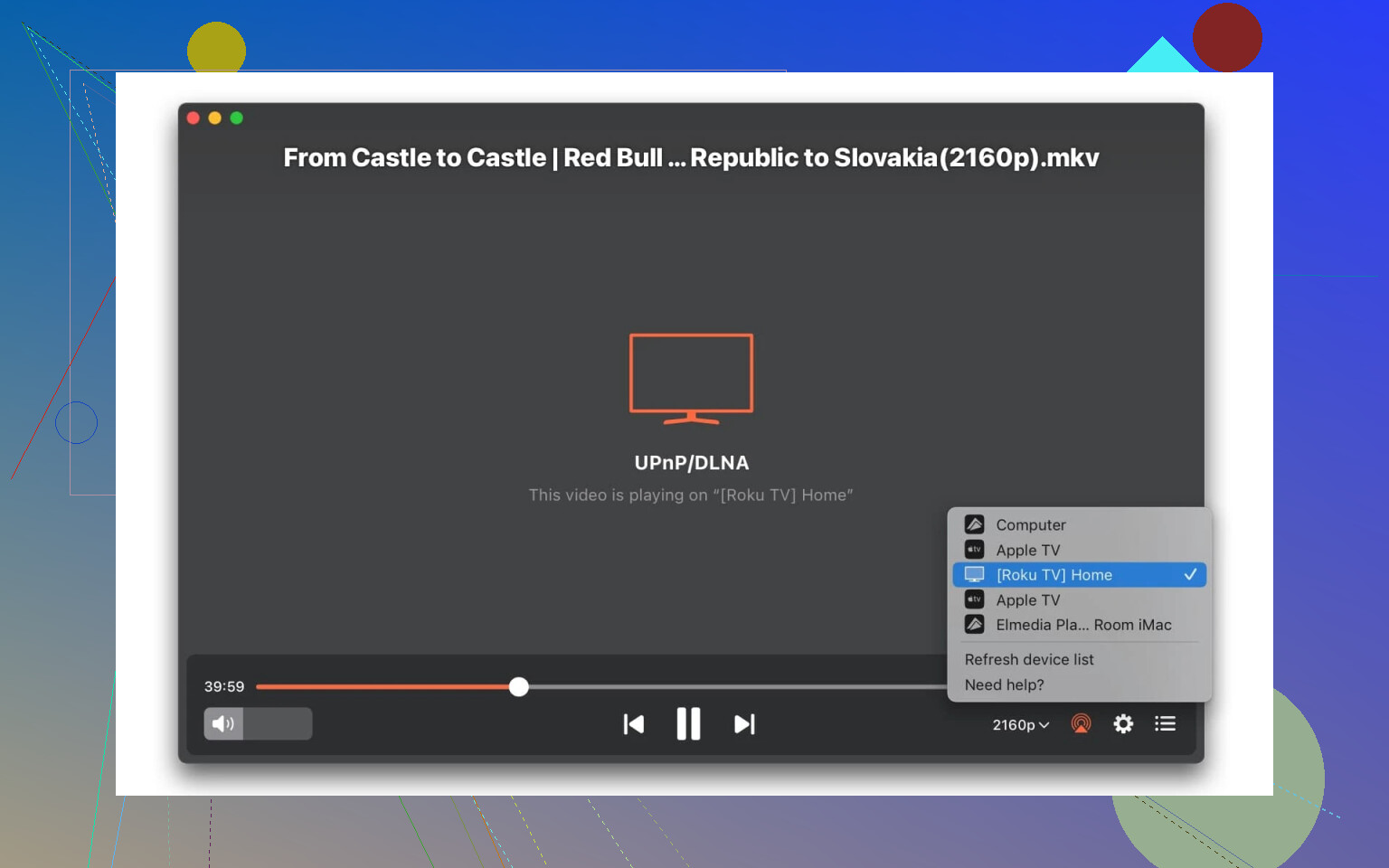The width and height of the screenshot is (1389, 868).
Task: Open the 2160p quality dropdown
Action: point(1021,725)
